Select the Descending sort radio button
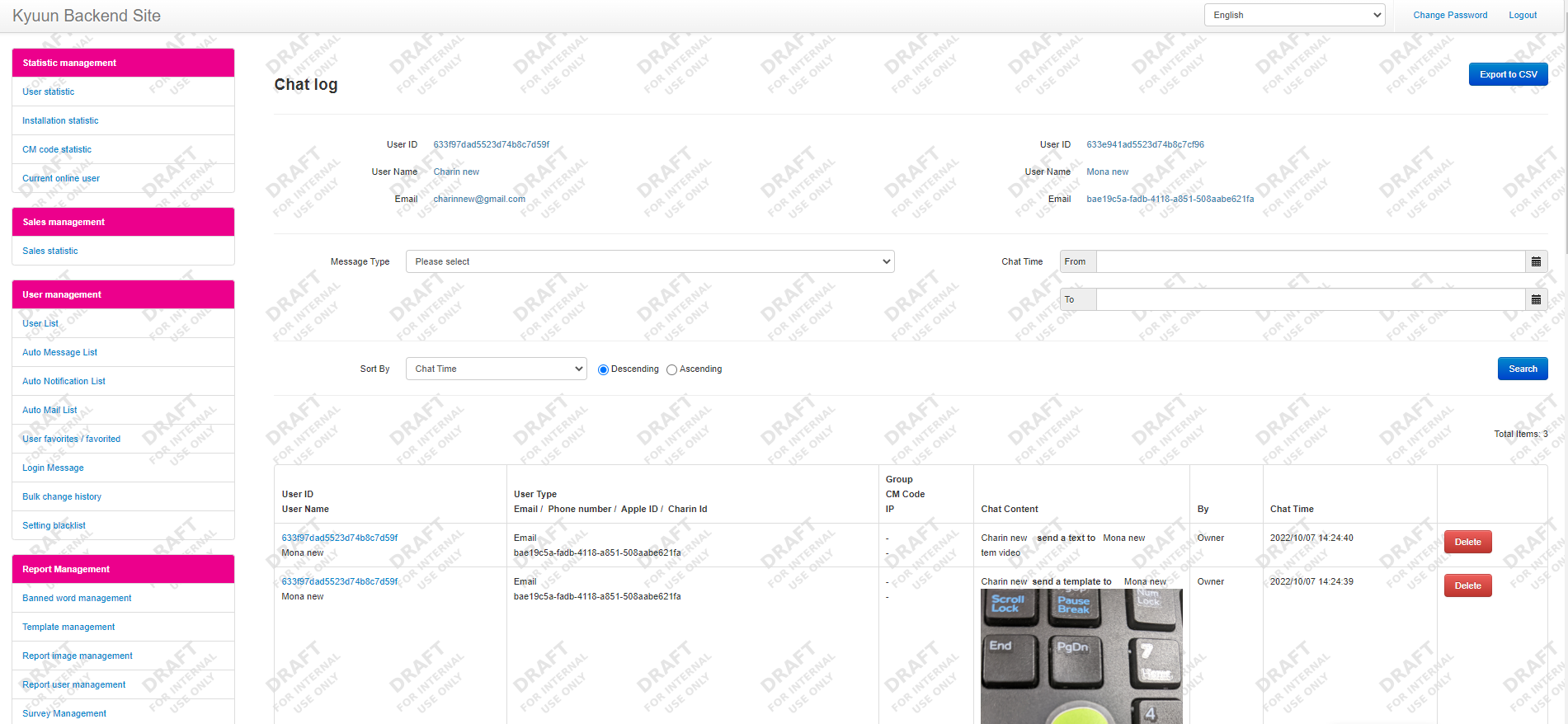The image size is (1568, 724). (x=603, y=369)
